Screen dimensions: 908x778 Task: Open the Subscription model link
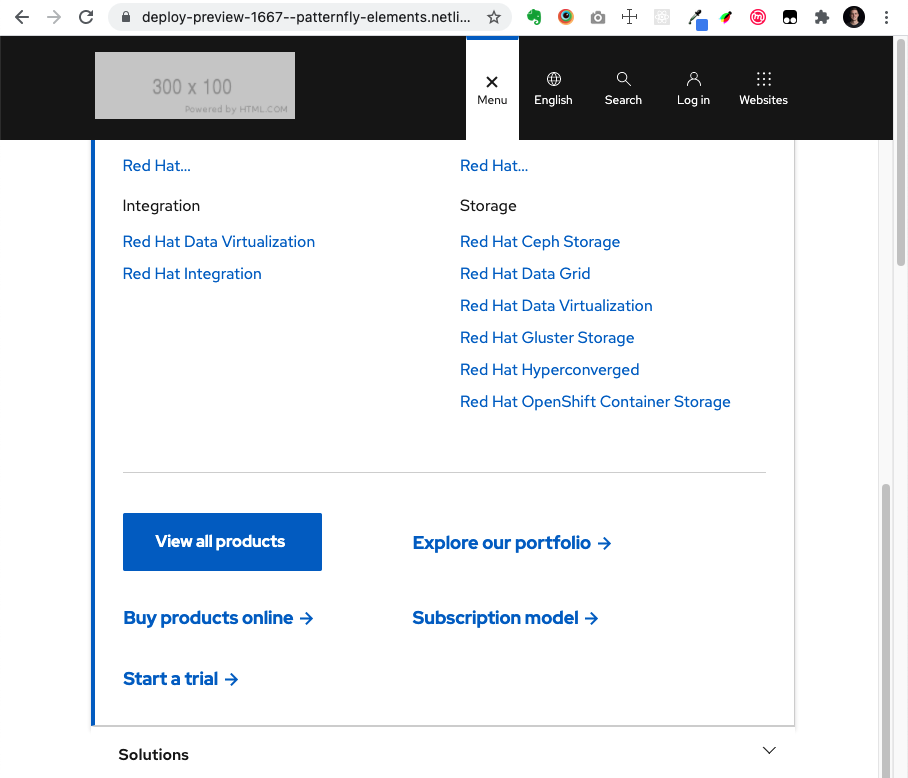tap(505, 618)
